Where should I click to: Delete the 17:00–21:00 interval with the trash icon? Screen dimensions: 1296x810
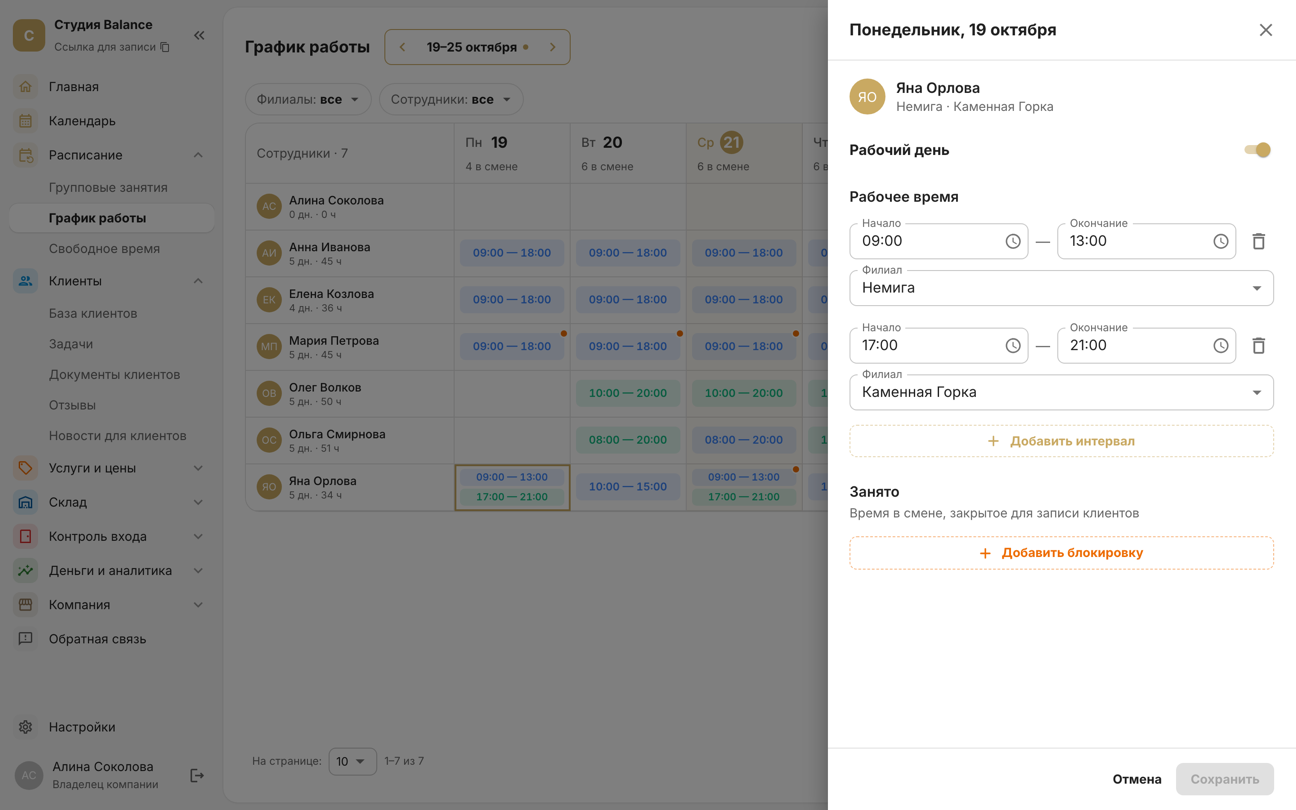coord(1259,346)
